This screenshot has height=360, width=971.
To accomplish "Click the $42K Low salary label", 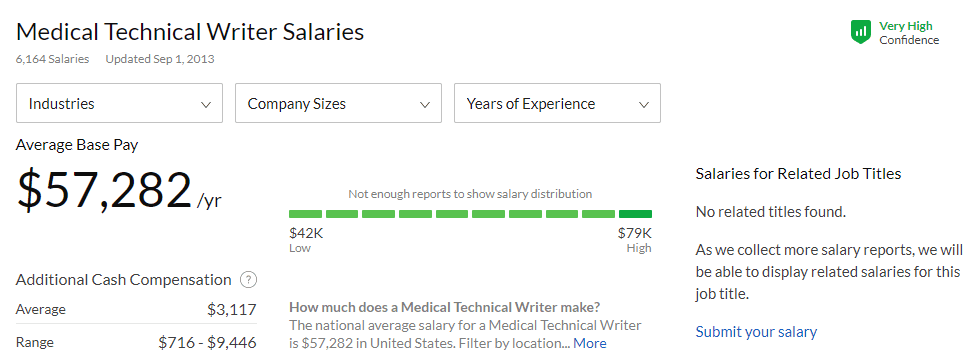I will (x=306, y=240).
